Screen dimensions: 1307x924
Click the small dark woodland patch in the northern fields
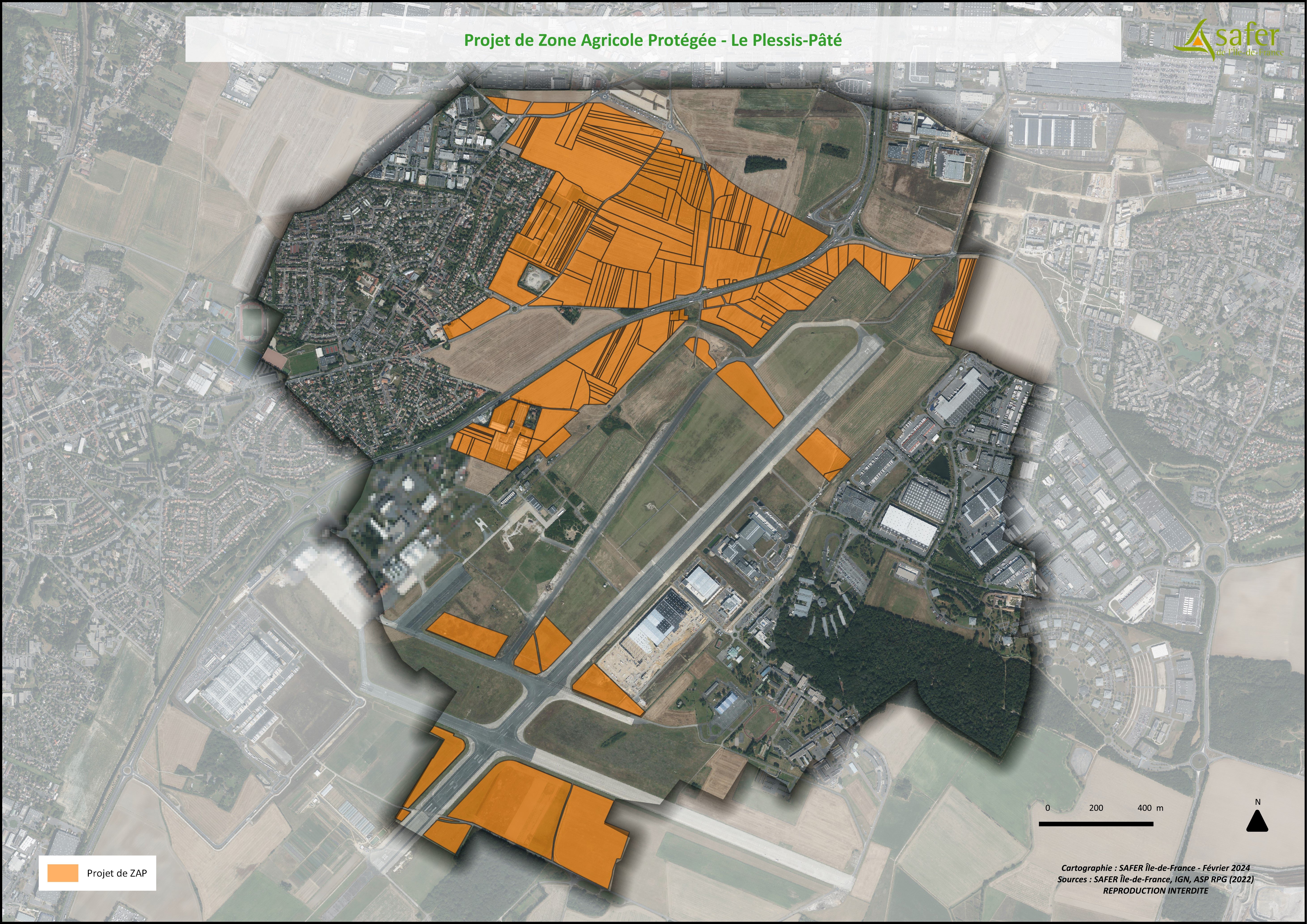(x=765, y=164)
